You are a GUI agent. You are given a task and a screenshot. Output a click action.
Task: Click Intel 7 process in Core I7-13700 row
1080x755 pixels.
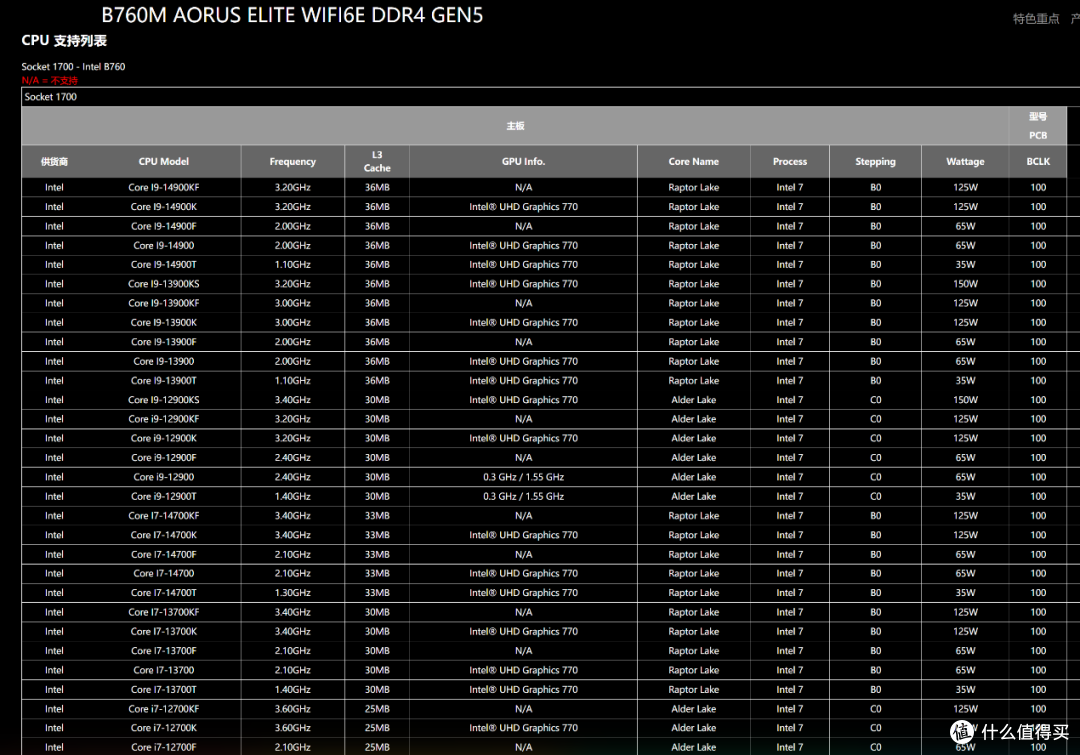click(789, 670)
